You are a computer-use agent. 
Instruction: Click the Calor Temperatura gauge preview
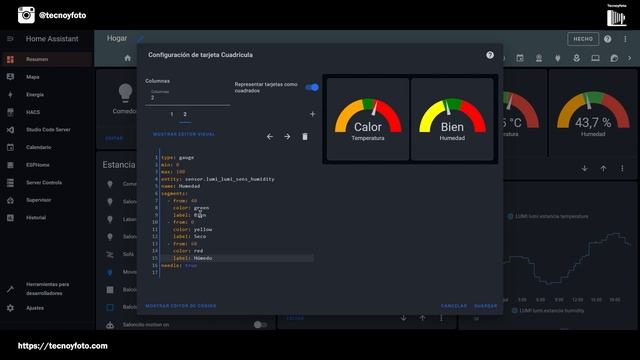[368, 119]
